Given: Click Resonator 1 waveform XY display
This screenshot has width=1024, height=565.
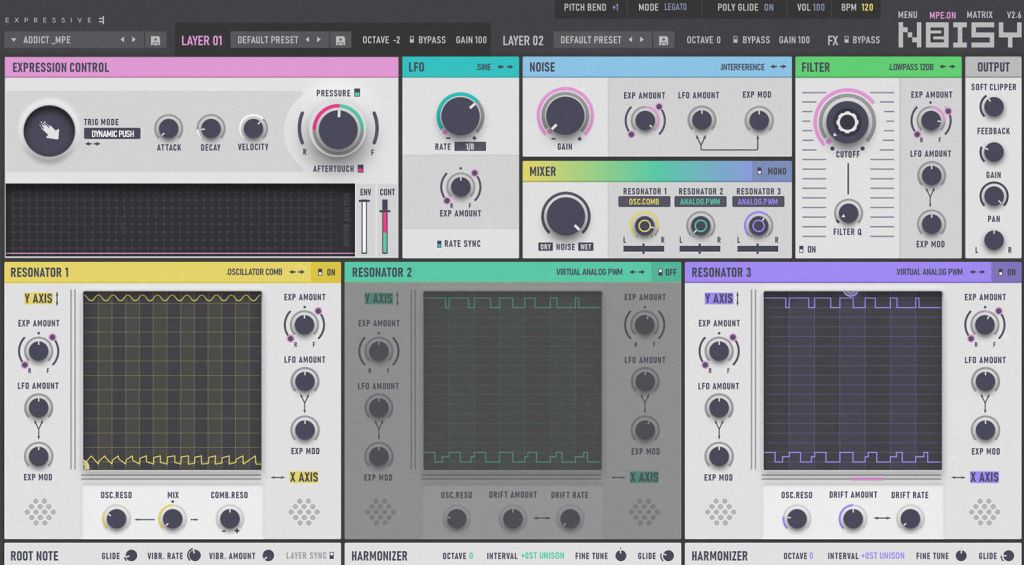Looking at the screenshot, I should pos(172,380).
